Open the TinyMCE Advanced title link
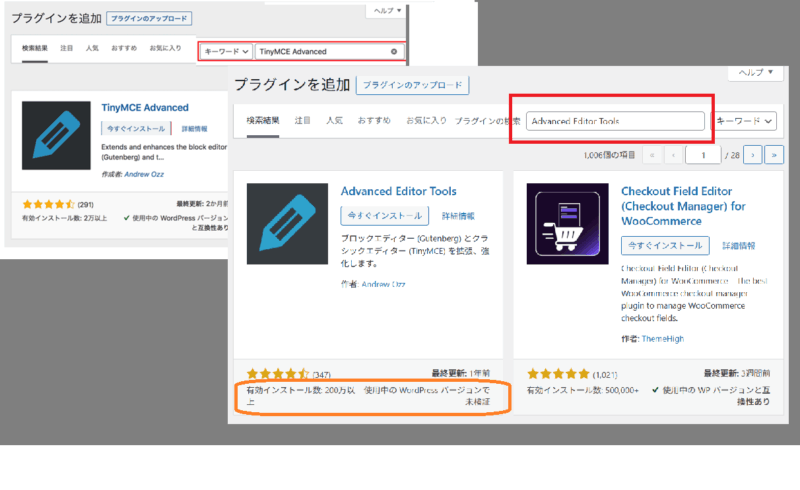The width and height of the screenshot is (800, 490). click(x=145, y=108)
